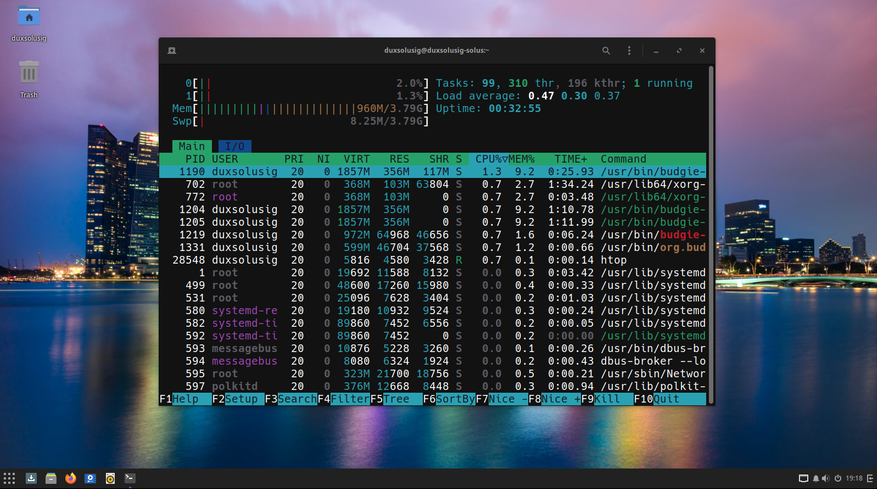This screenshot has width=877, height=489.
Task: Open the terminal search magnifier icon
Action: 606,50
